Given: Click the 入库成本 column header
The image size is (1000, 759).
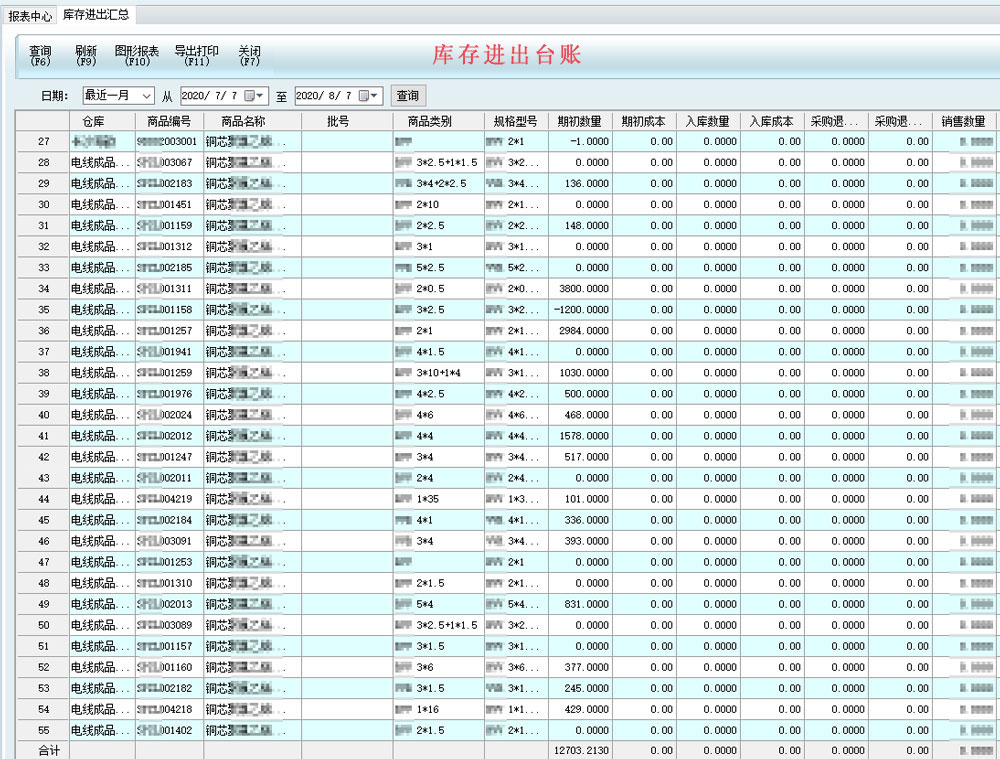Looking at the screenshot, I should click(772, 121).
